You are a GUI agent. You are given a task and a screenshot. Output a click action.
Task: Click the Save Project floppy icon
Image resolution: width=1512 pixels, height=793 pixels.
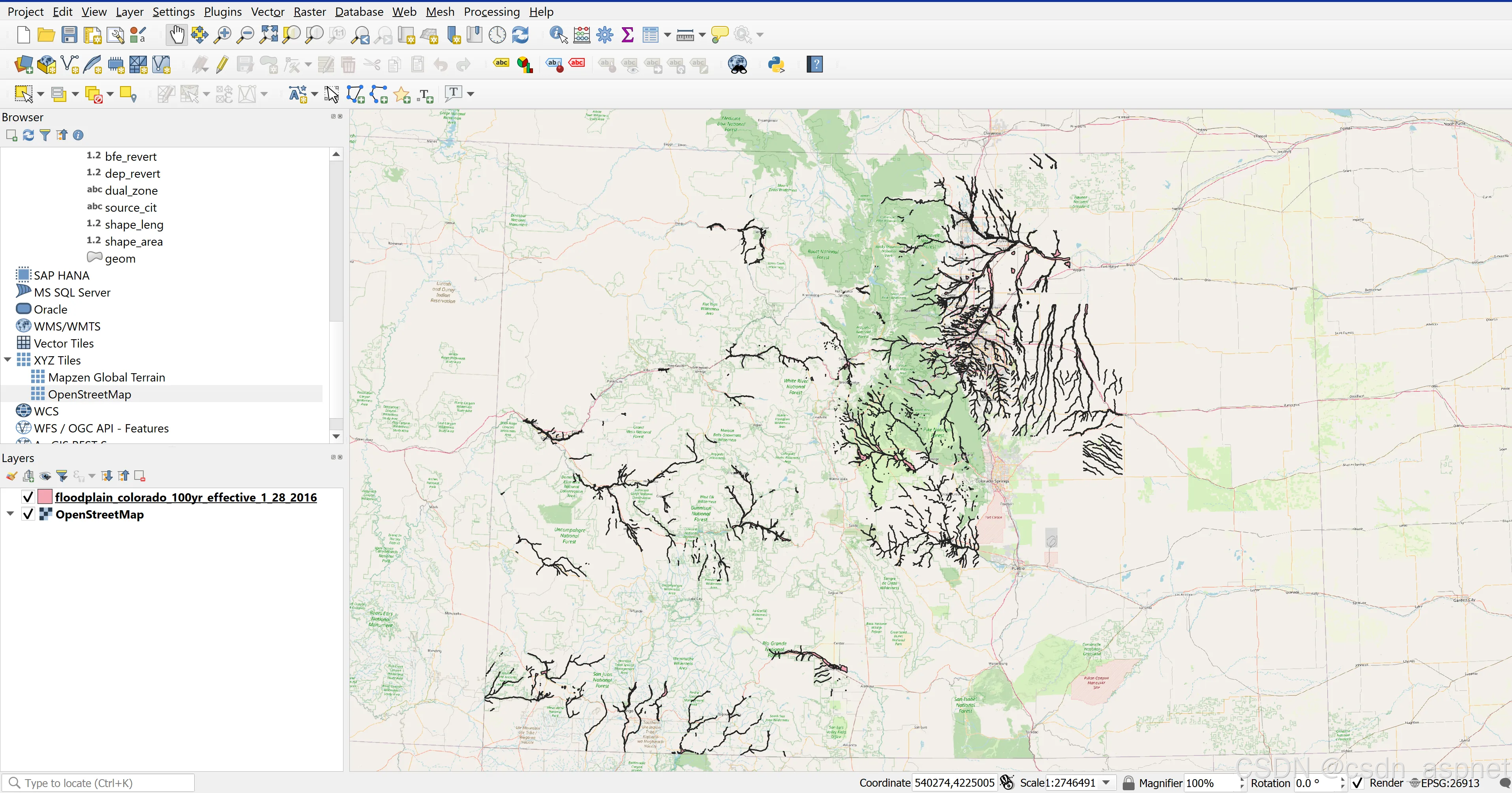[x=69, y=35]
